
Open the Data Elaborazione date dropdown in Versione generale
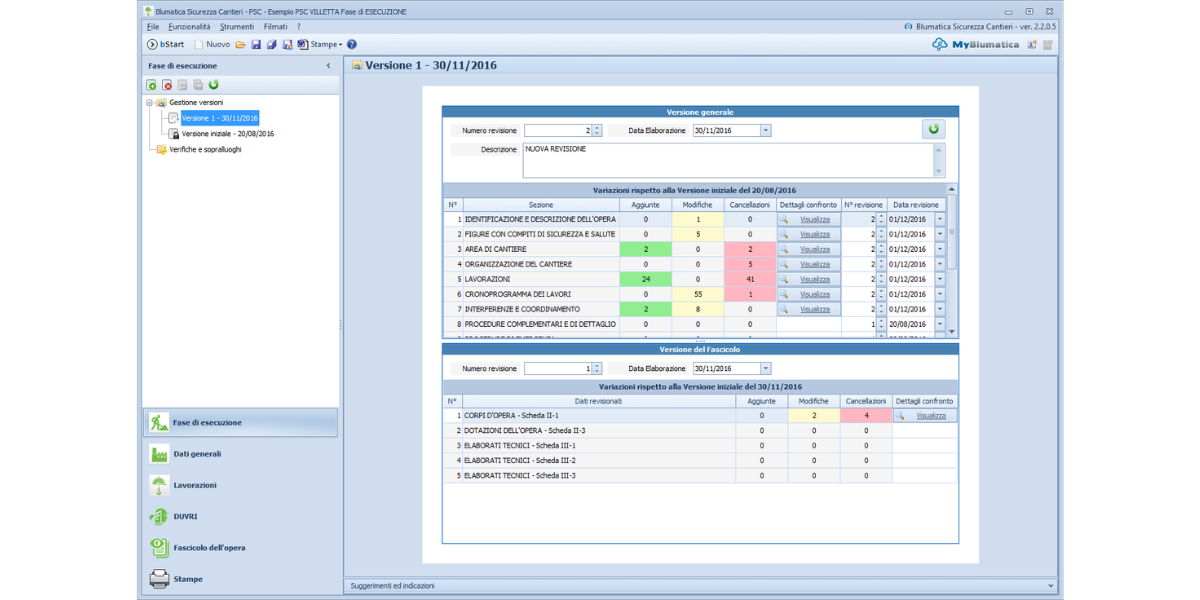[765, 130]
